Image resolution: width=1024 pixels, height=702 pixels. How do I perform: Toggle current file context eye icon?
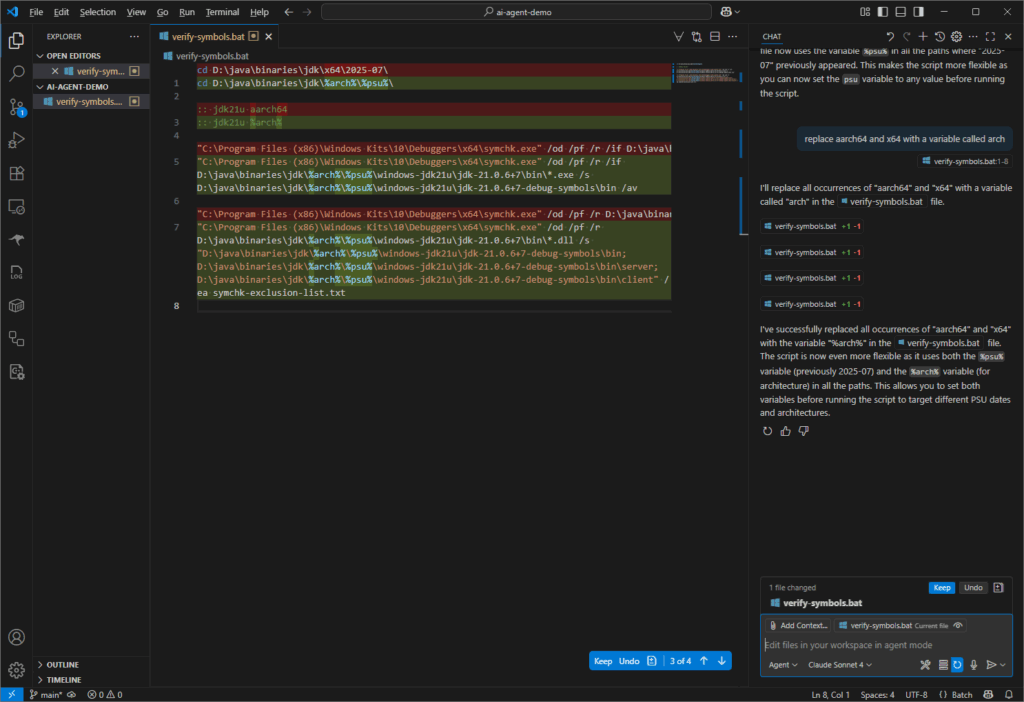(958, 626)
